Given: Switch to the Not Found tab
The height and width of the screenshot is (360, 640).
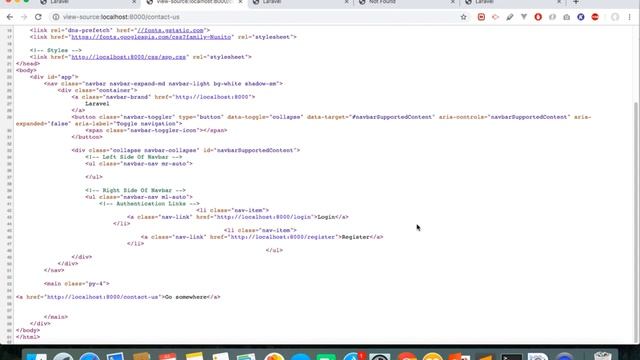Looking at the screenshot, I should pos(407,2).
